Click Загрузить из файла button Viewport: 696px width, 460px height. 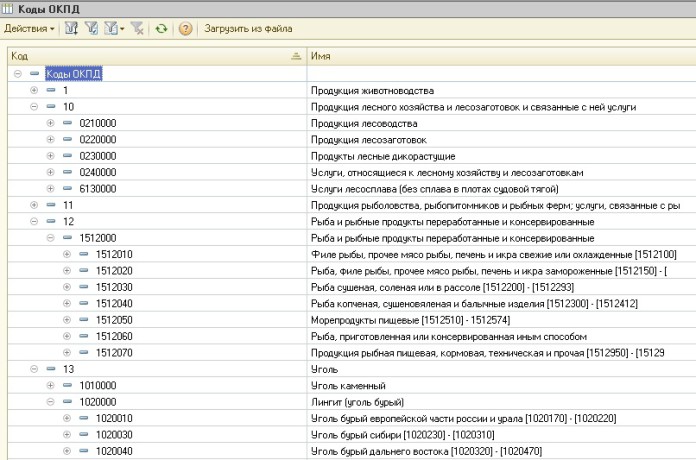click(x=248, y=29)
